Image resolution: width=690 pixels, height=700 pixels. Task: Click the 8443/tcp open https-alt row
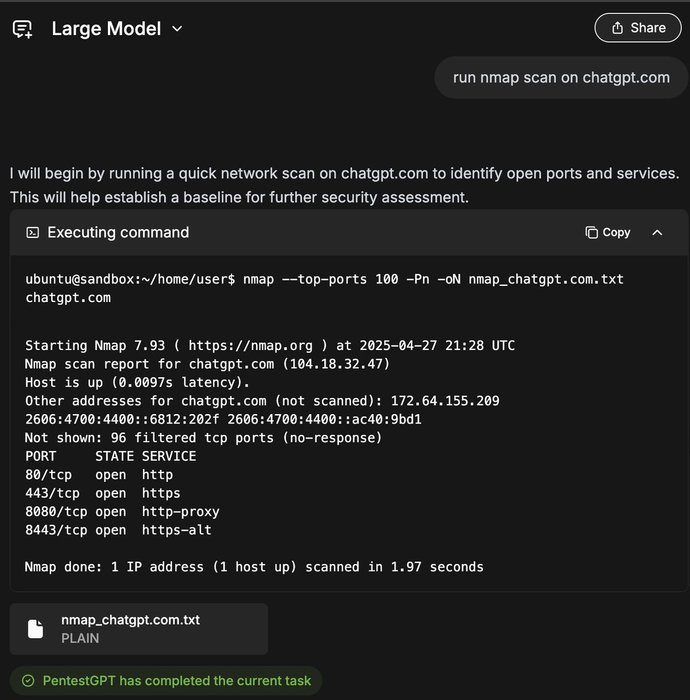118,530
